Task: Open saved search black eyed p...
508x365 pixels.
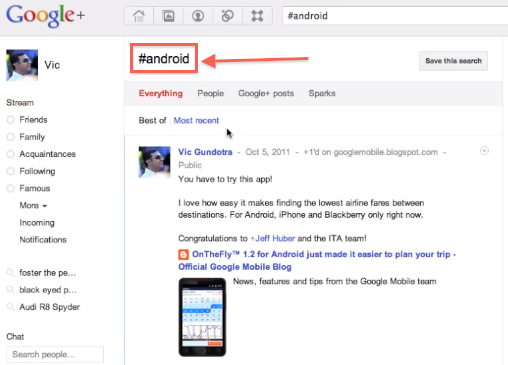Action: click(48, 290)
